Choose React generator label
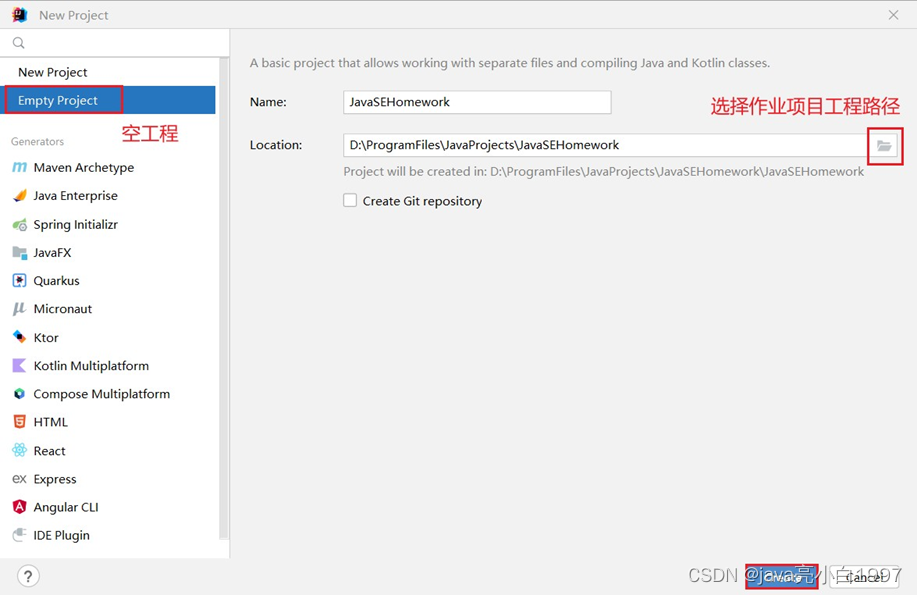Viewport: 917px width, 595px height. coord(49,451)
